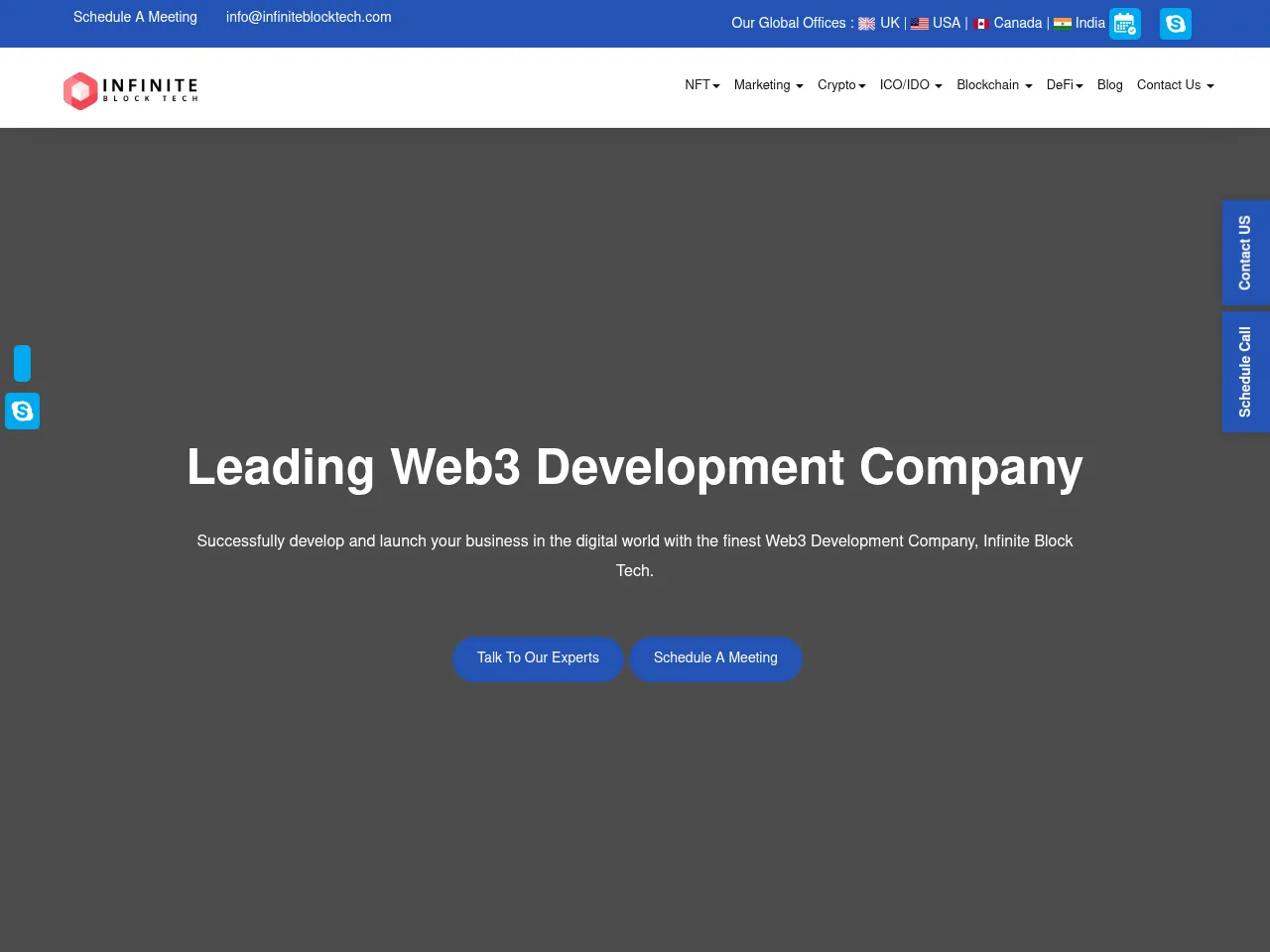Select the Canada office flag
The width and height of the screenshot is (1270, 952).
tap(981, 24)
